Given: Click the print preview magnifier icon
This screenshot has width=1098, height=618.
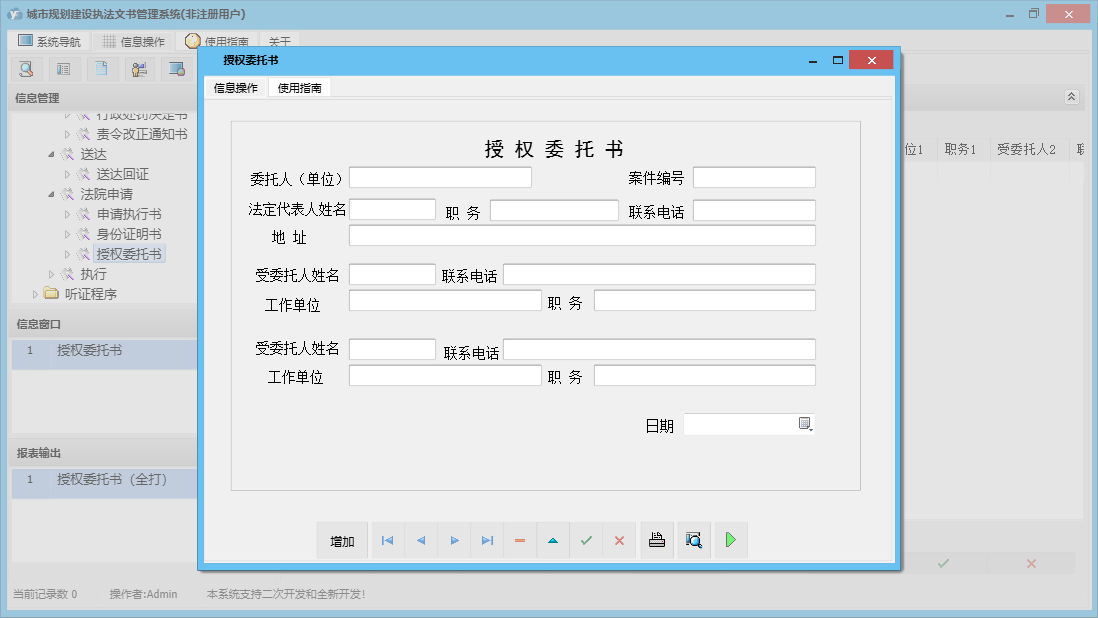Looking at the screenshot, I should (x=694, y=540).
